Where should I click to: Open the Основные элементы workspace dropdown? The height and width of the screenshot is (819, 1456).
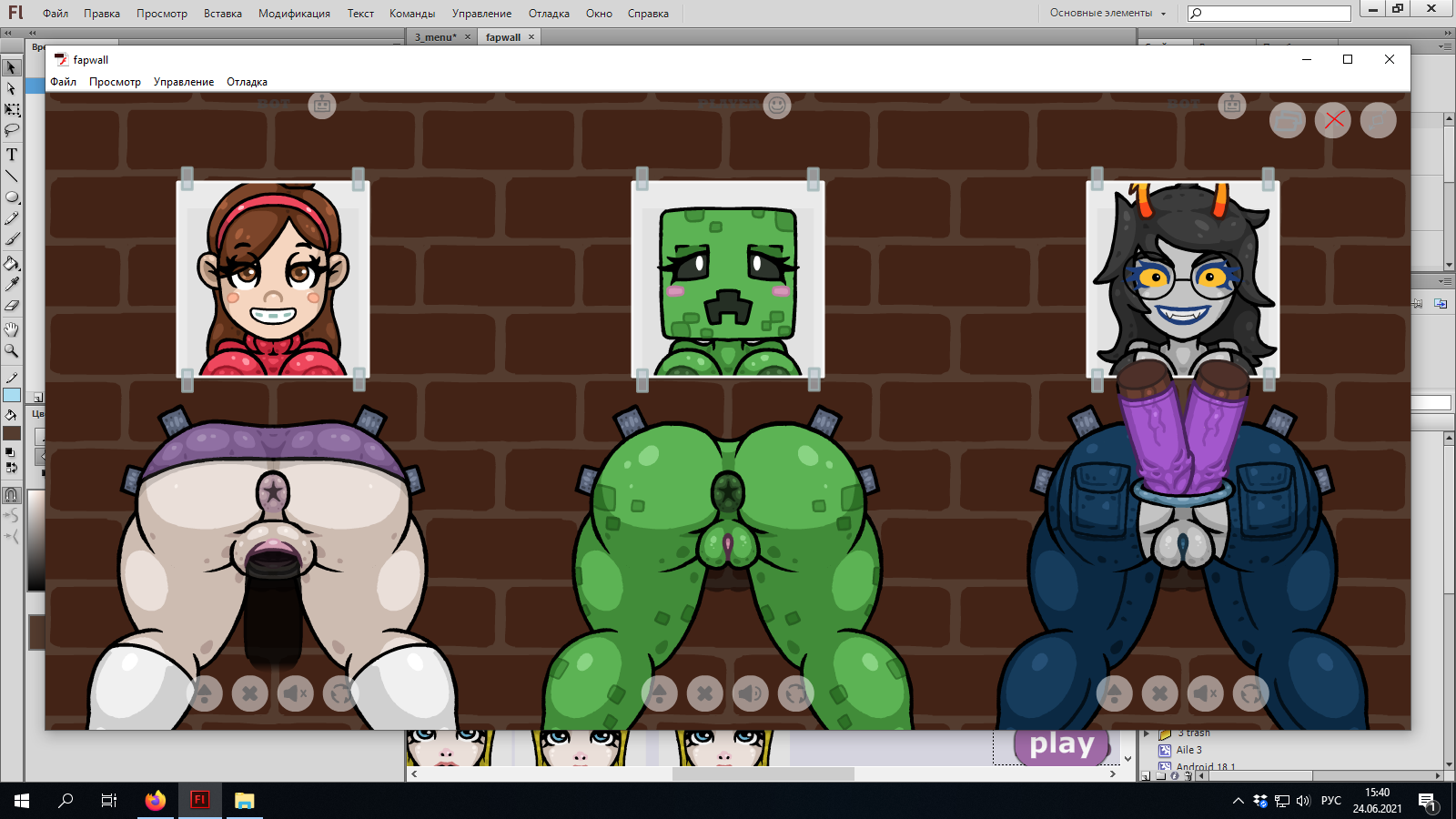(x=1107, y=13)
